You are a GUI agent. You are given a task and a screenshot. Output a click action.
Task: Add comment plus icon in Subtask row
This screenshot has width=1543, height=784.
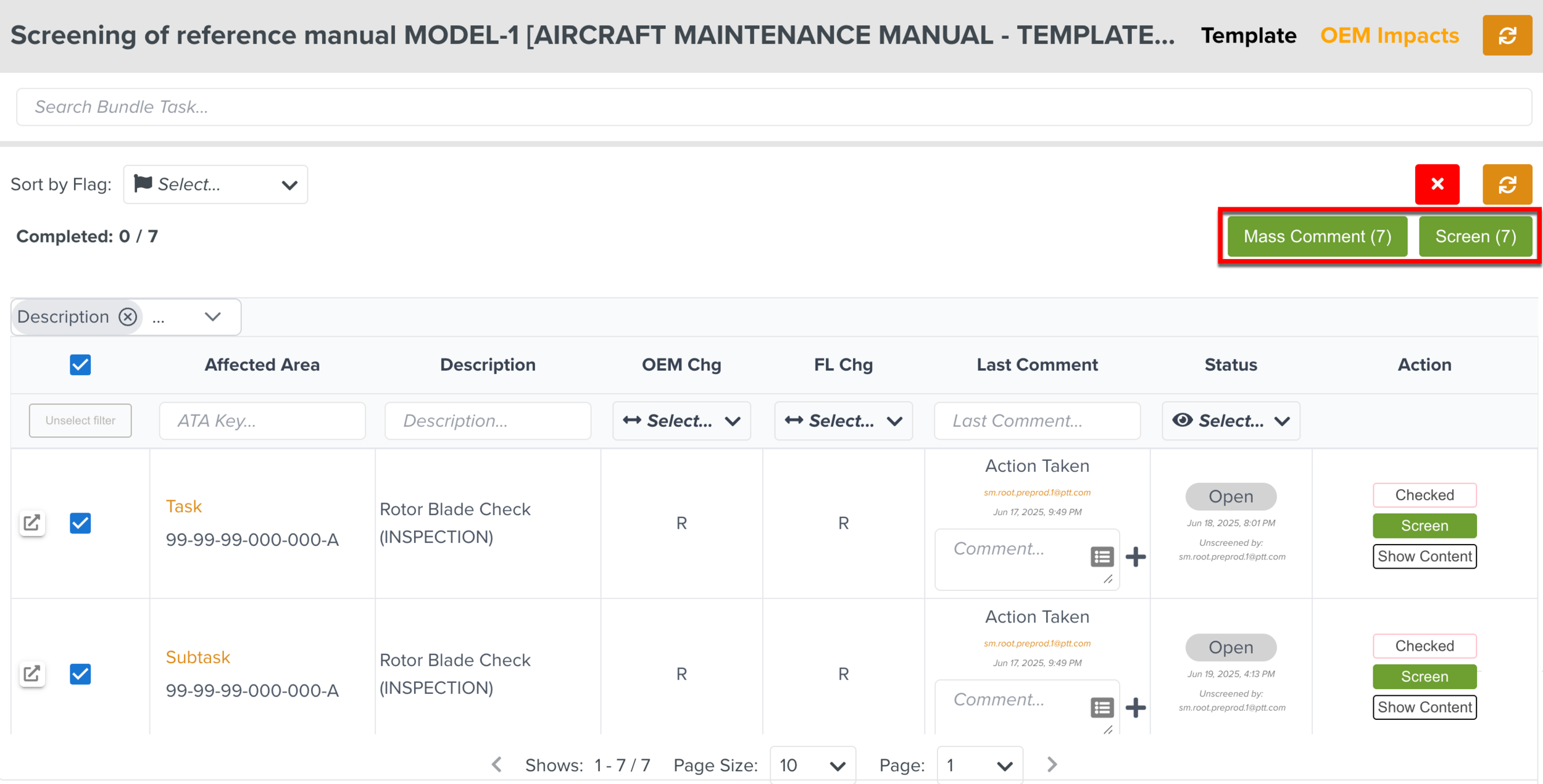point(1136,708)
